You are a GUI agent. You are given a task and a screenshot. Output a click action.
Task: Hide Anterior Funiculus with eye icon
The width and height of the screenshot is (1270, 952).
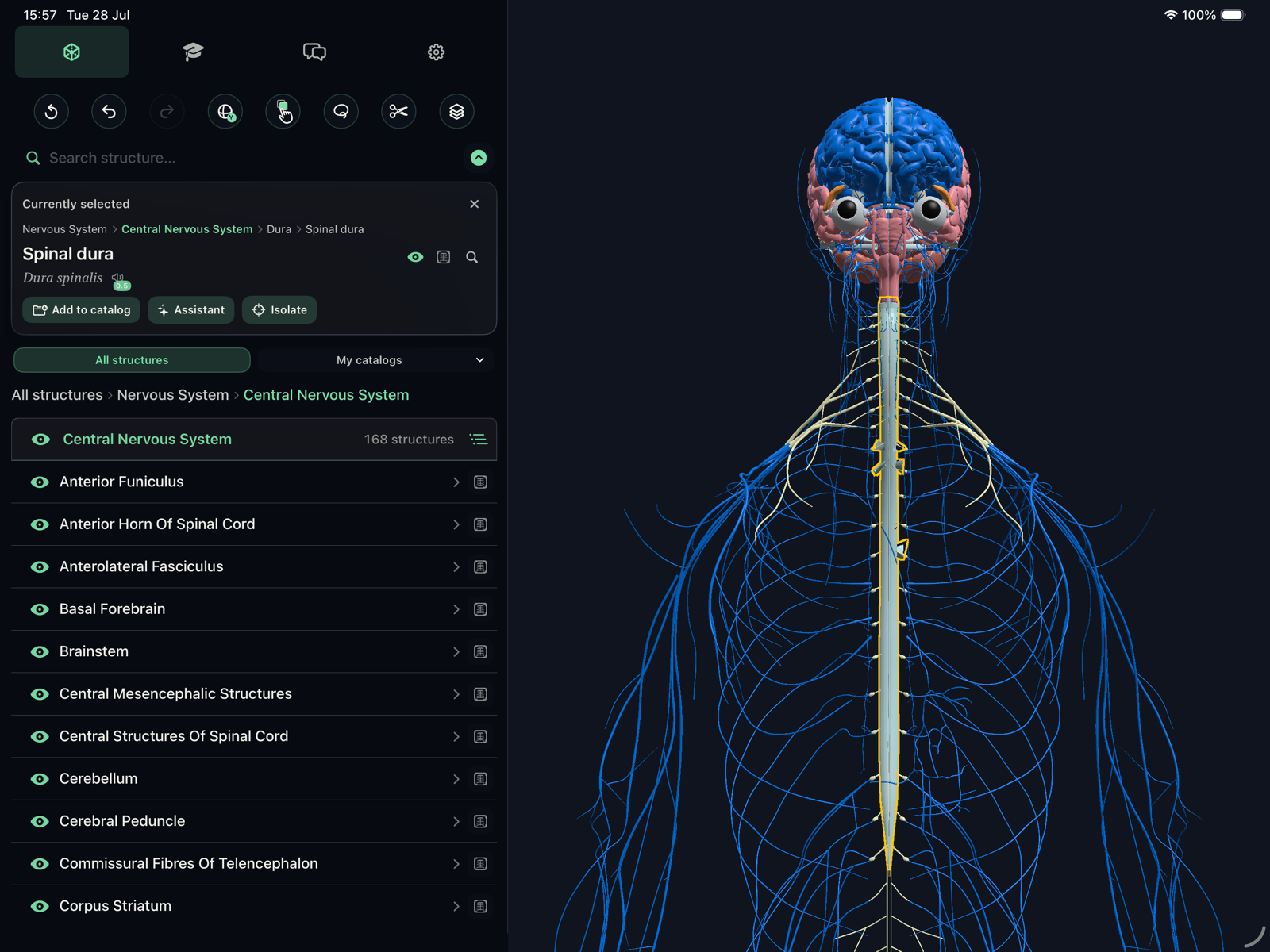tap(40, 482)
